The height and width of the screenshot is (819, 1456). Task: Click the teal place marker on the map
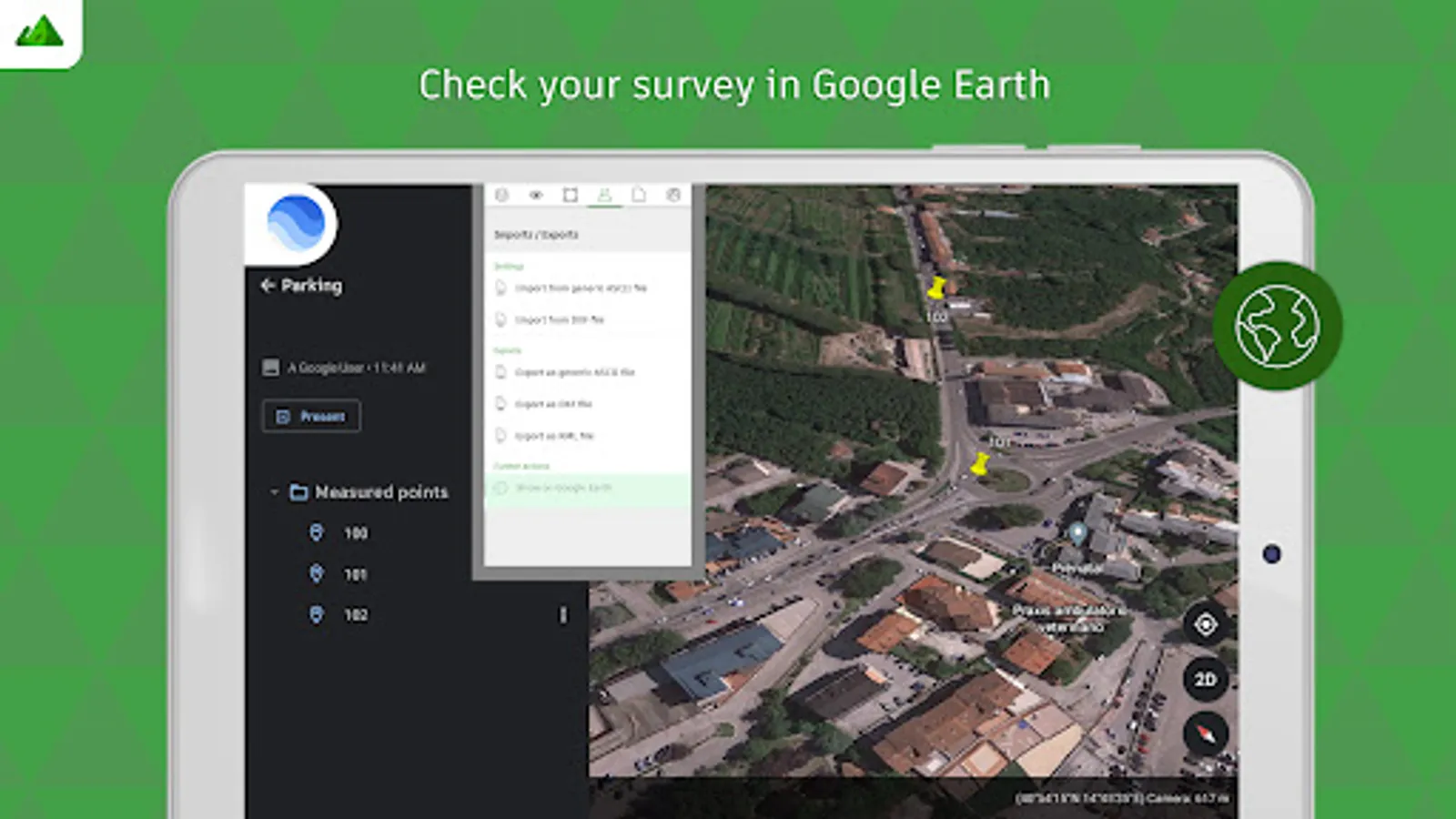click(1077, 532)
